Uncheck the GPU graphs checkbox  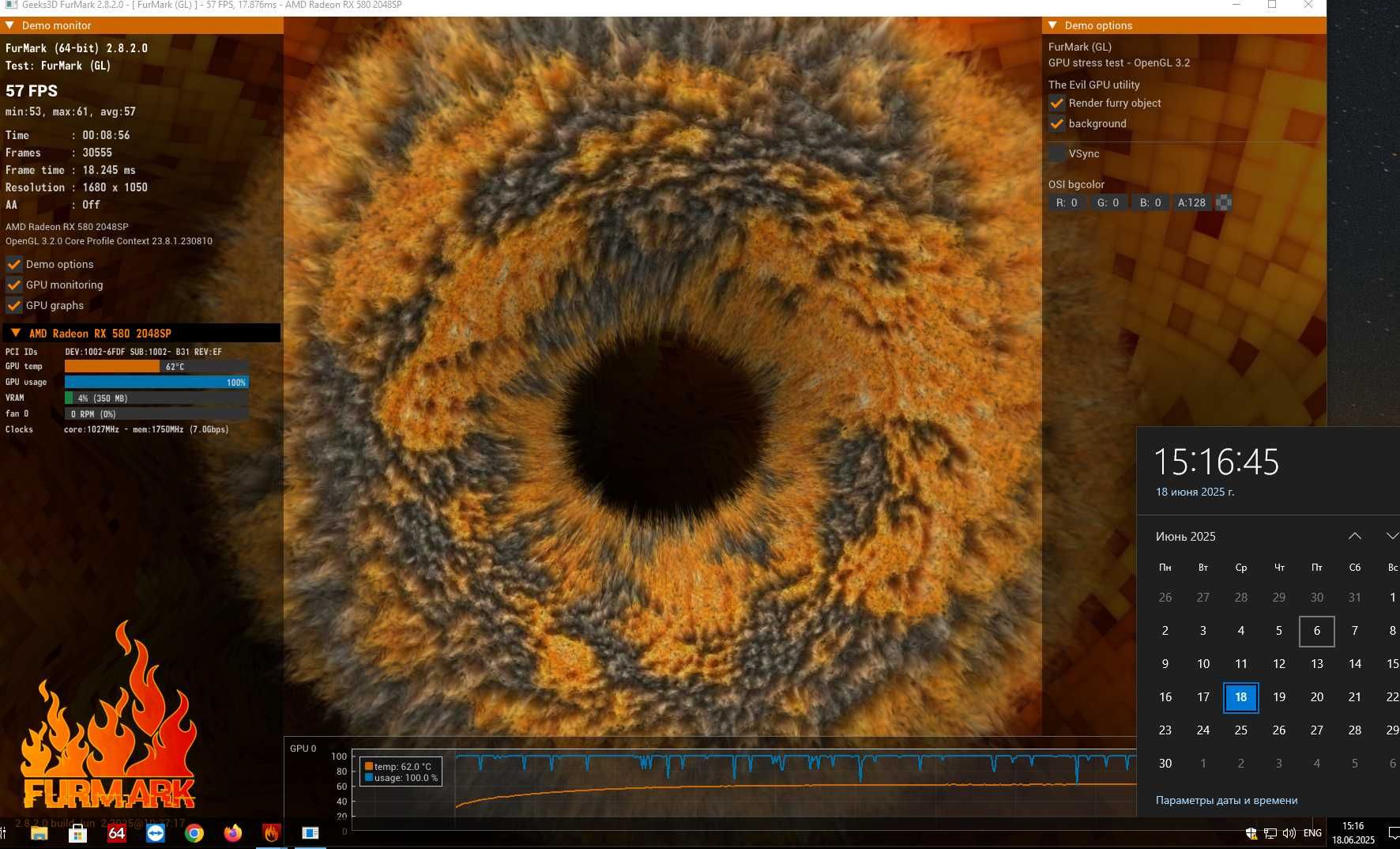point(14,305)
